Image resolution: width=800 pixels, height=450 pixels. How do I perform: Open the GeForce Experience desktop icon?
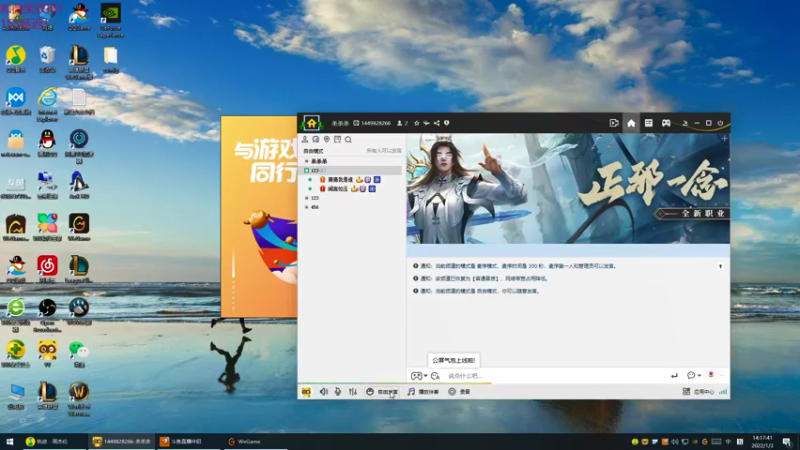point(110,20)
